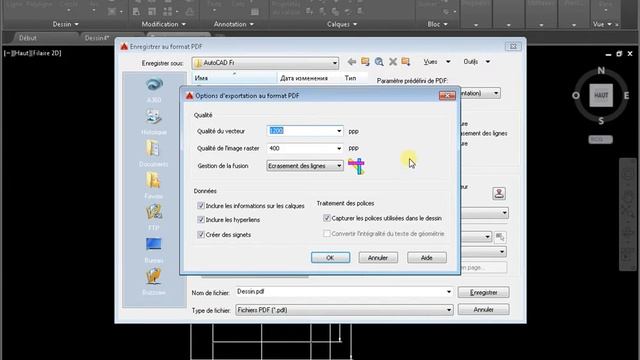Click Annuler in PDF export options
The width and height of the screenshot is (640, 360).
pos(378,258)
